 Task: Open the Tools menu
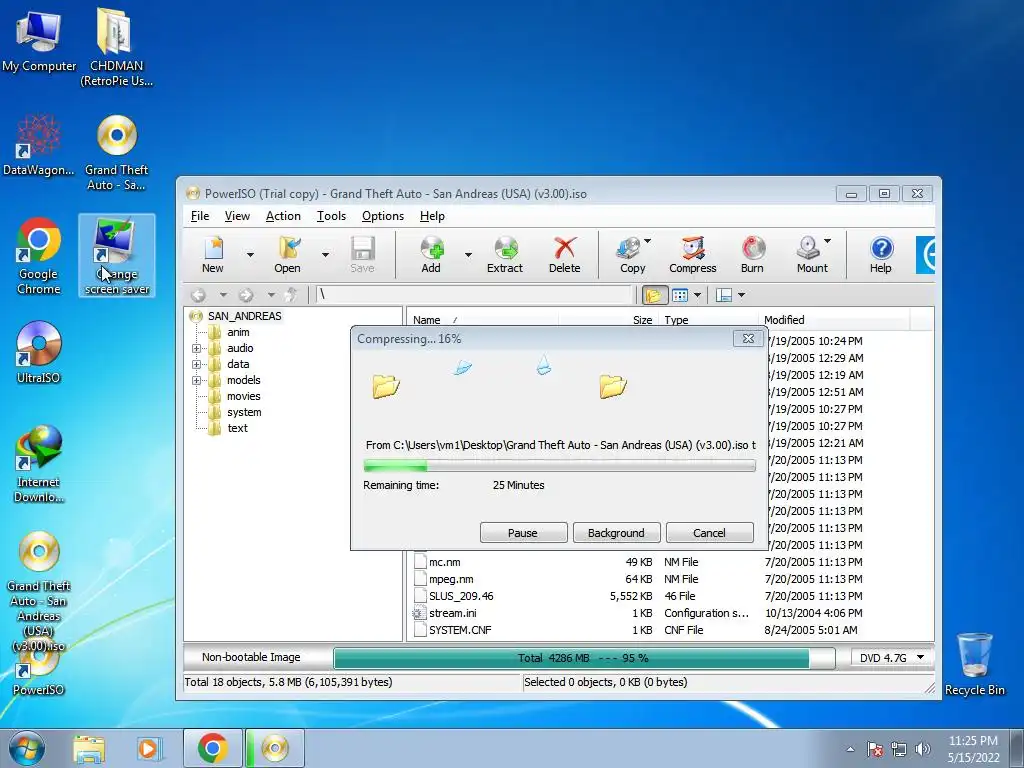coord(331,216)
